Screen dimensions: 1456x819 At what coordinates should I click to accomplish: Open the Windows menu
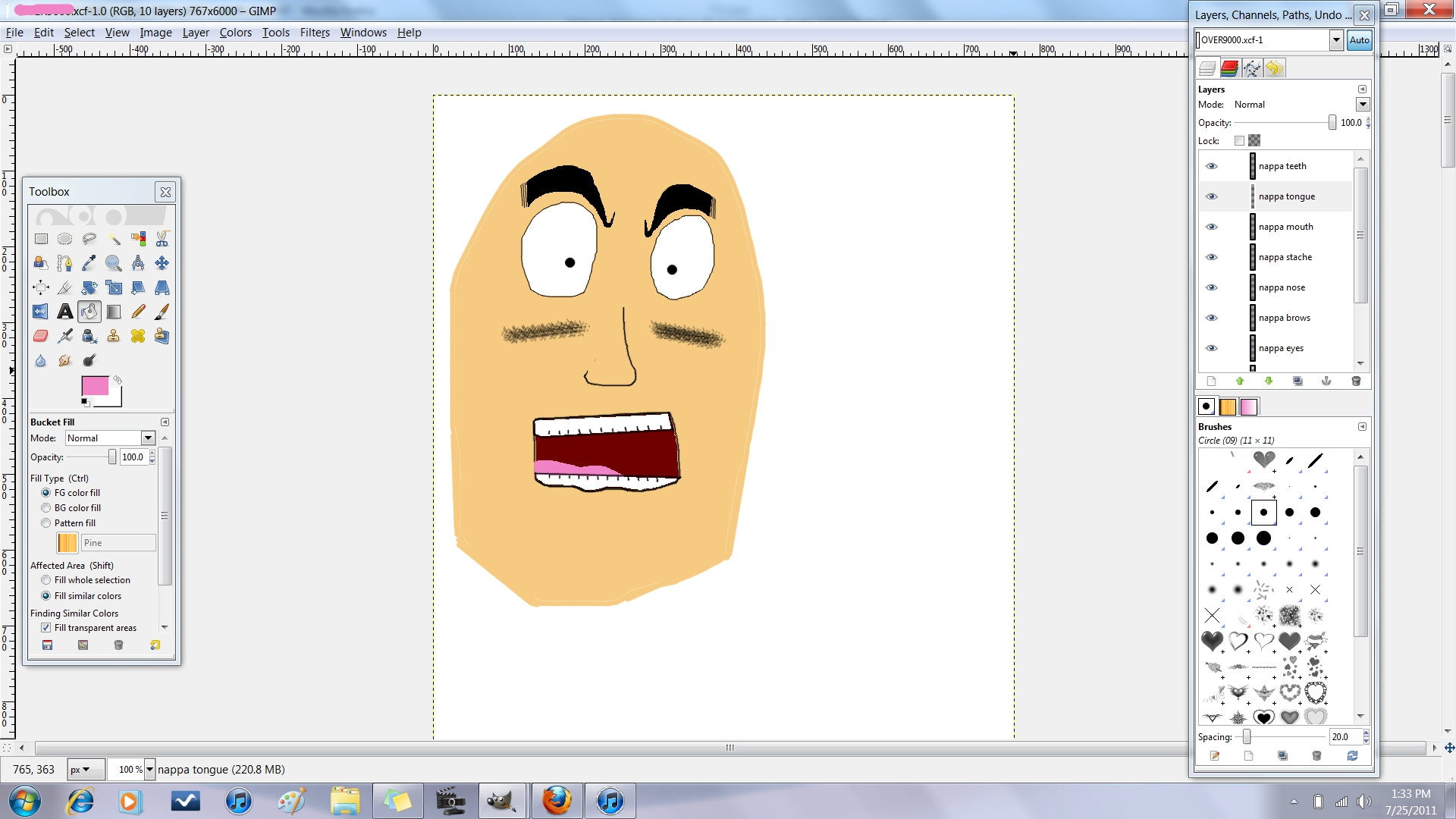pyautogui.click(x=363, y=33)
